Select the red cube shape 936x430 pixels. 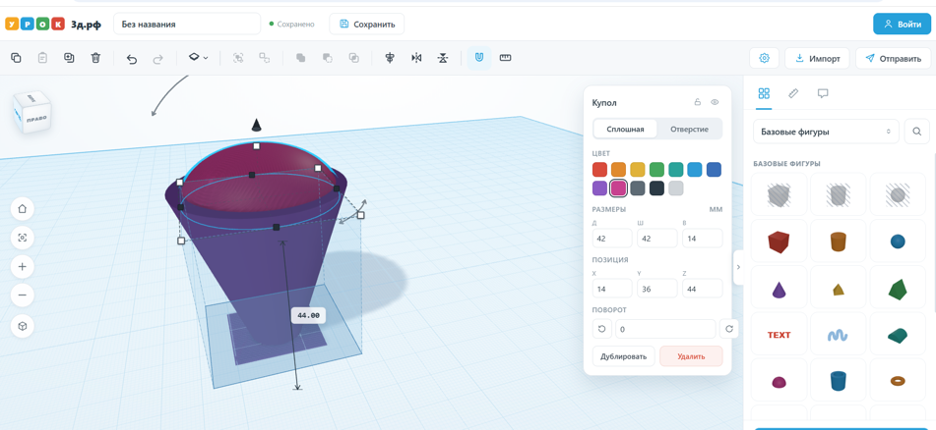click(x=778, y=241)
